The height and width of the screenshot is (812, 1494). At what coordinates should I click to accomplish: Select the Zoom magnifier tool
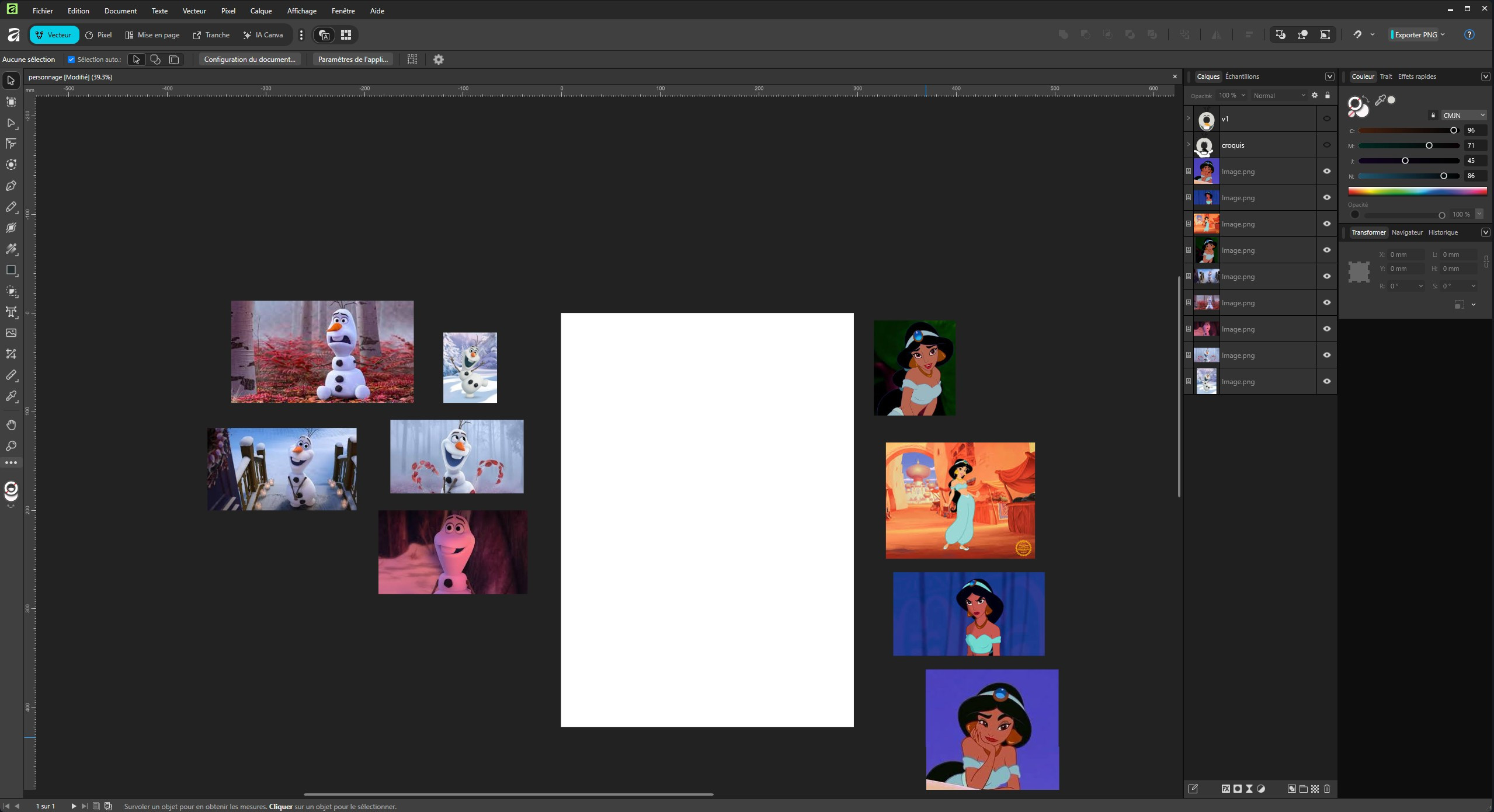11,446
